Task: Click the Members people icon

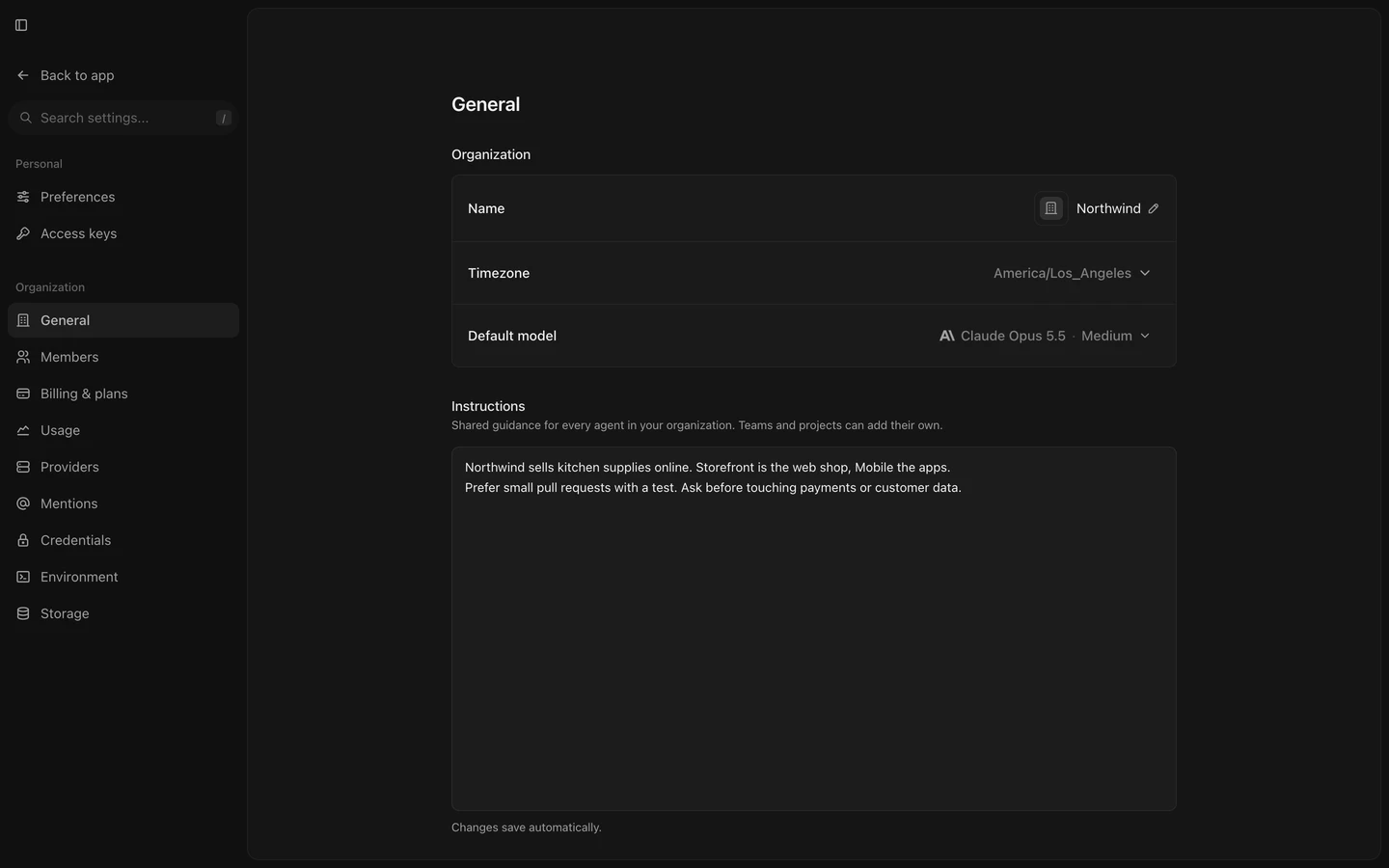Action: coord(23,357)
